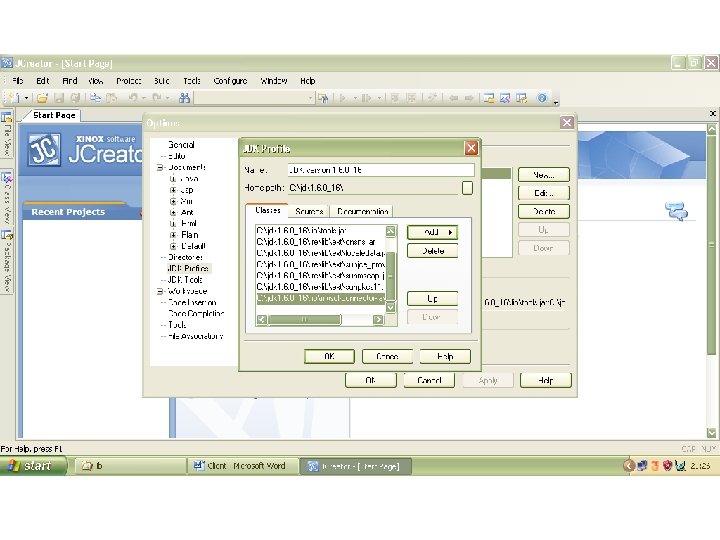Click the Run project toolbar icon

tap(343, 98)
